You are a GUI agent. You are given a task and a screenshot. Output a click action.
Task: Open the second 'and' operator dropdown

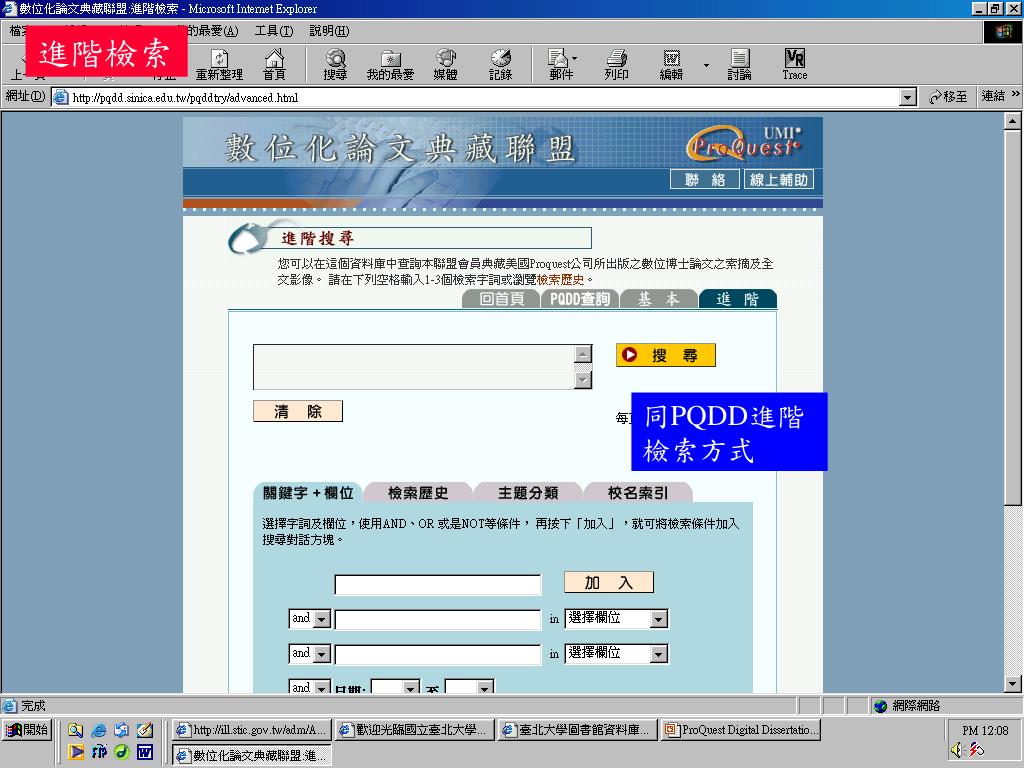[x=310, y=654]
